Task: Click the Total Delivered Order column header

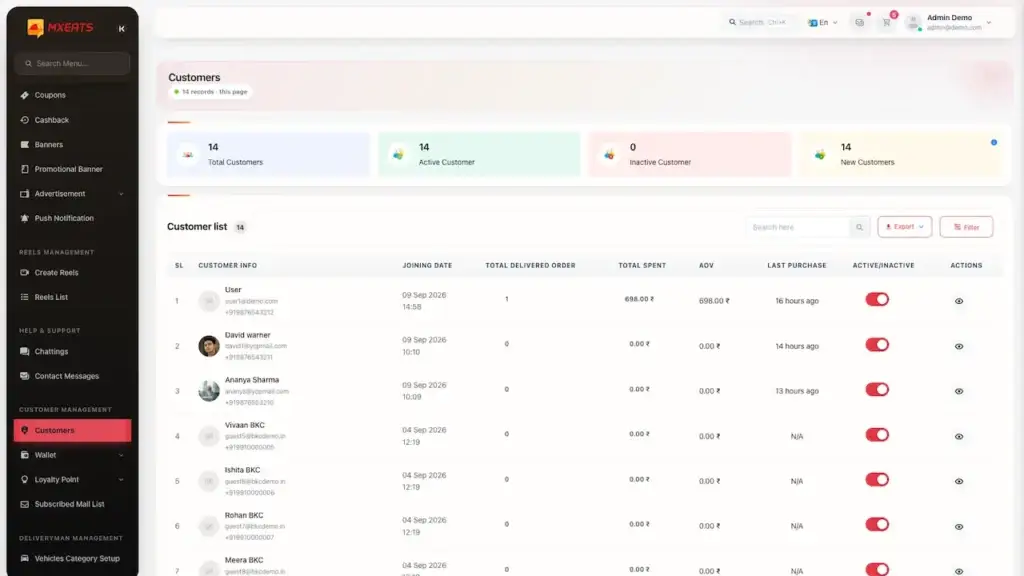Action: [x=530, y=266]
